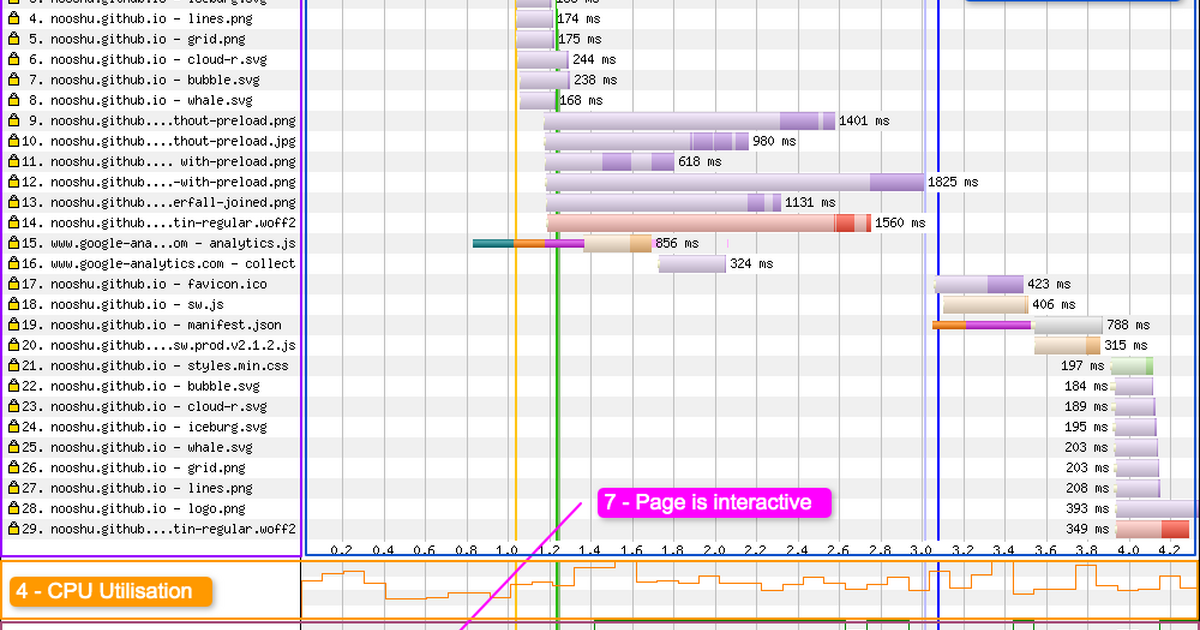Click the lock icon on row 13 erfall-joined.png
This screenshot has width=1200, height=630.
[14, 202]
